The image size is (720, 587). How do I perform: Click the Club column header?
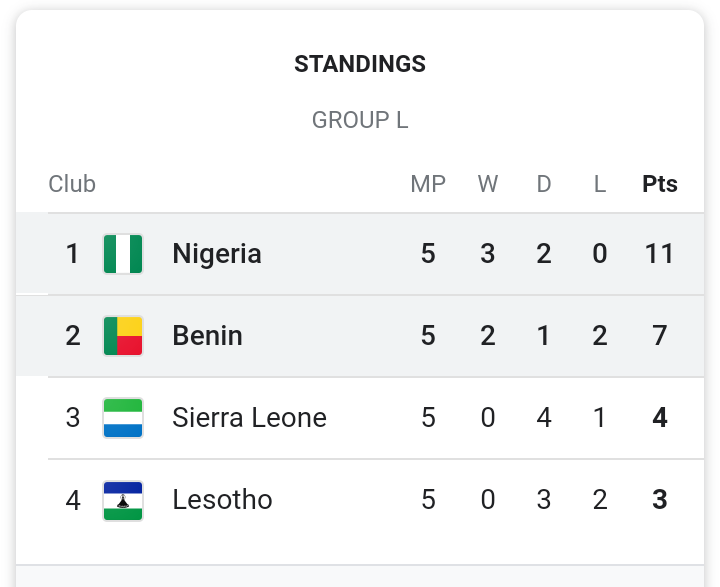[72, 184]
